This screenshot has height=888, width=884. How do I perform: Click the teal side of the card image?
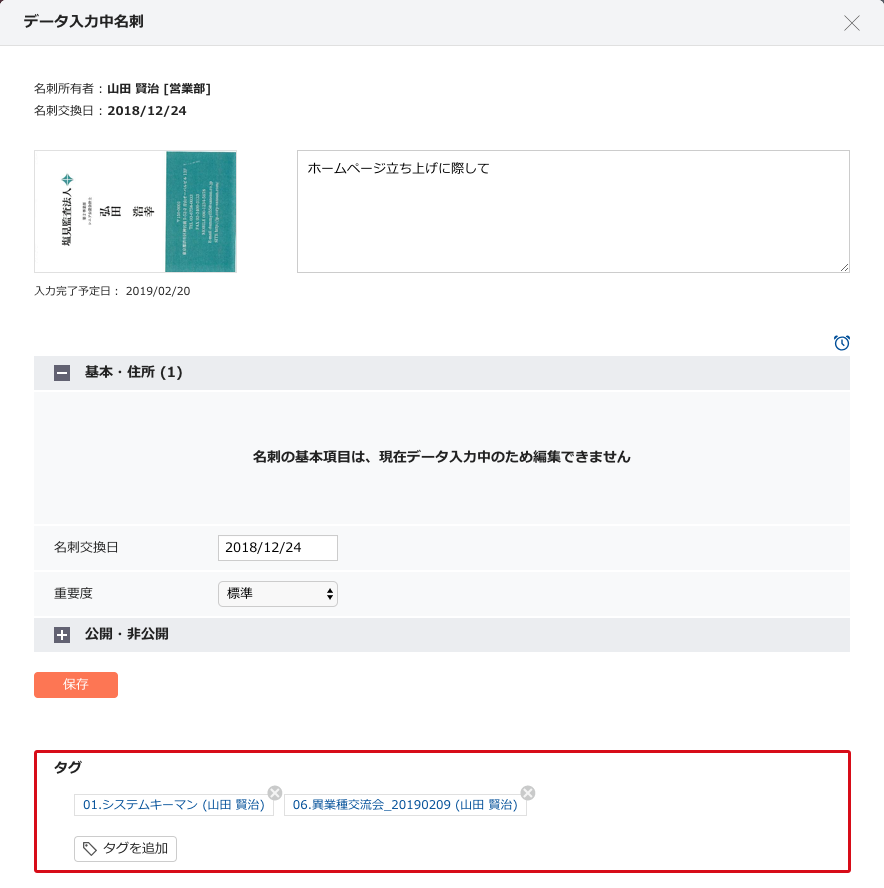[x=200, y=211]
